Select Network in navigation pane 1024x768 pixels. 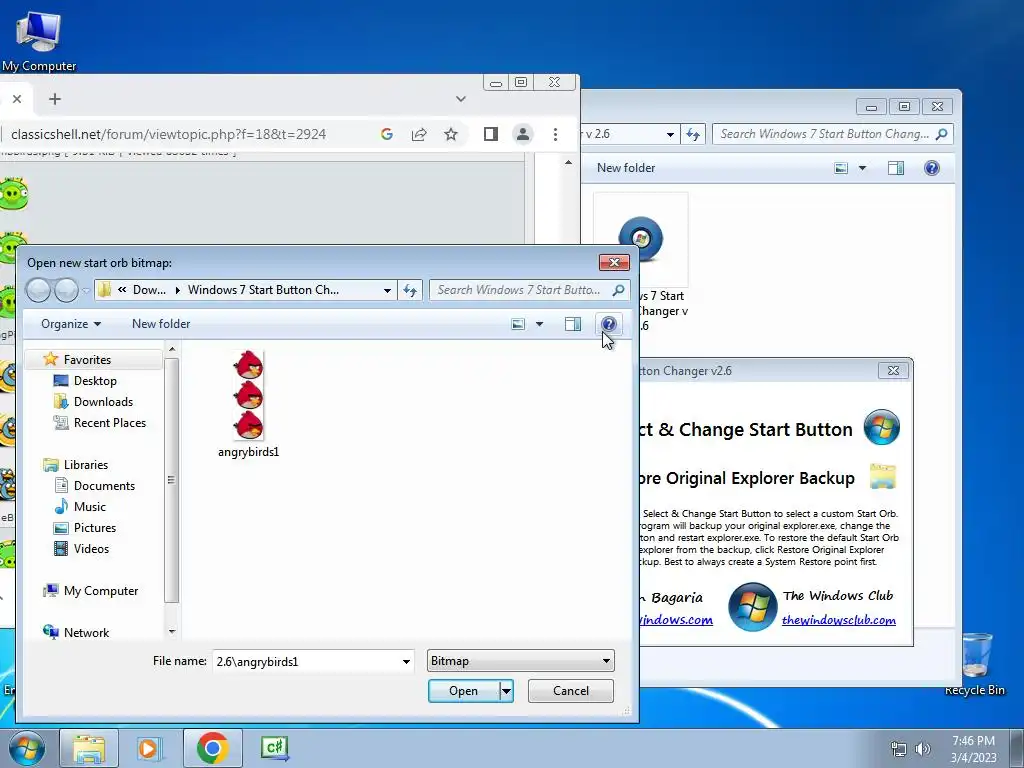click(x=86, y=633)
